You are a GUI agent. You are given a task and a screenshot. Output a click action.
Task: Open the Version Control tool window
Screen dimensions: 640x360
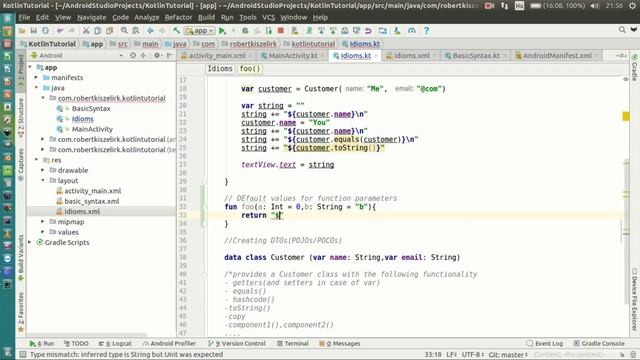[237, 344]
